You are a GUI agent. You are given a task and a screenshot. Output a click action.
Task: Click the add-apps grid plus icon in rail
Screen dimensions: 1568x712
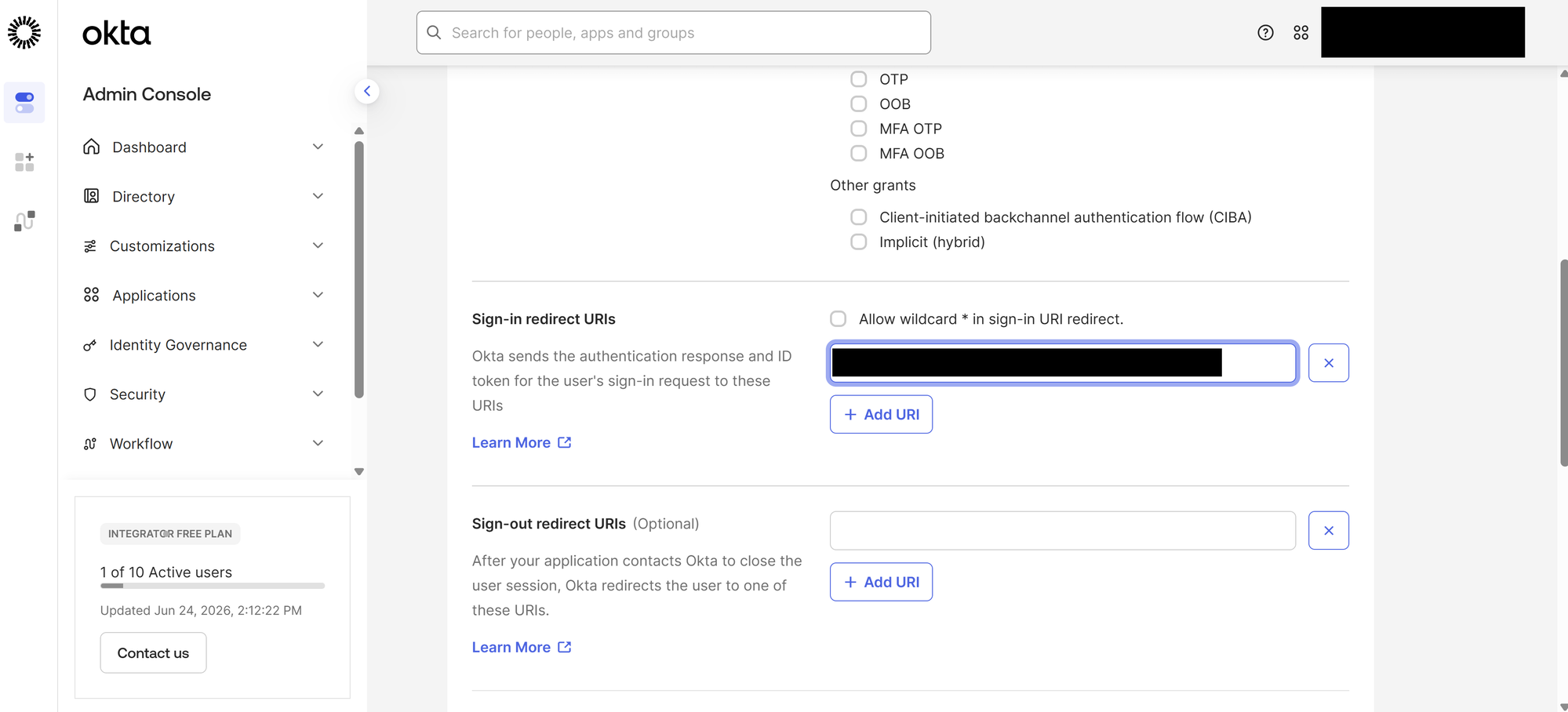[24, 162]
